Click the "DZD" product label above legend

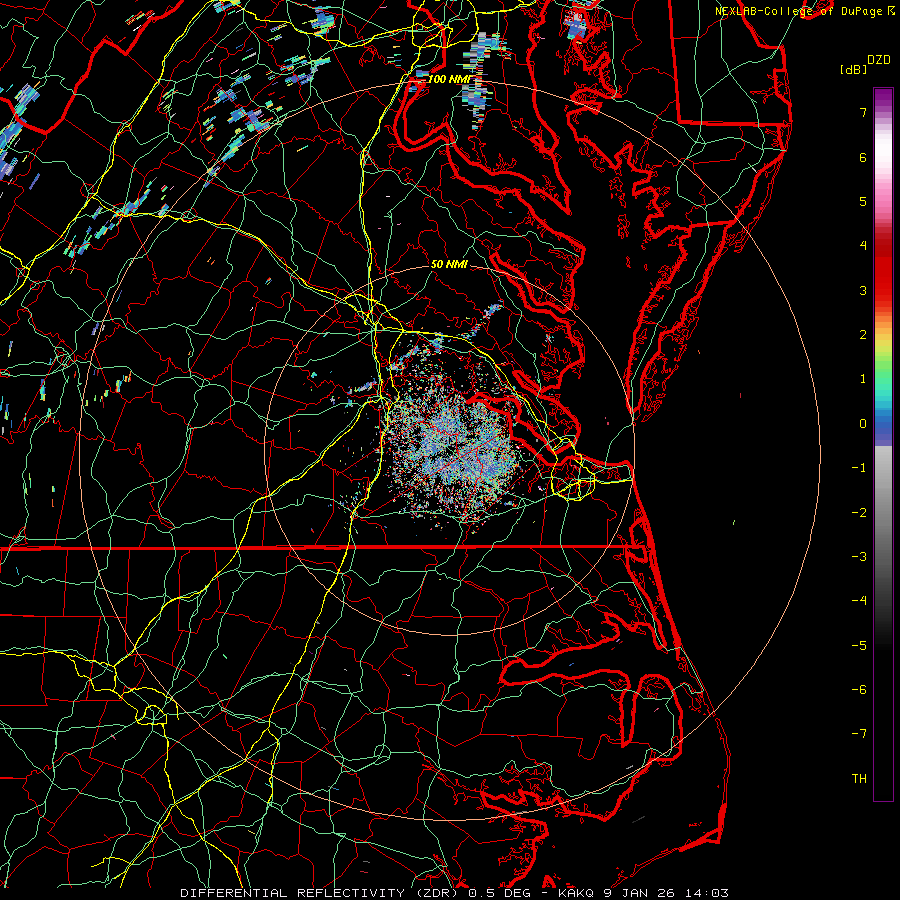pos(879,60)
